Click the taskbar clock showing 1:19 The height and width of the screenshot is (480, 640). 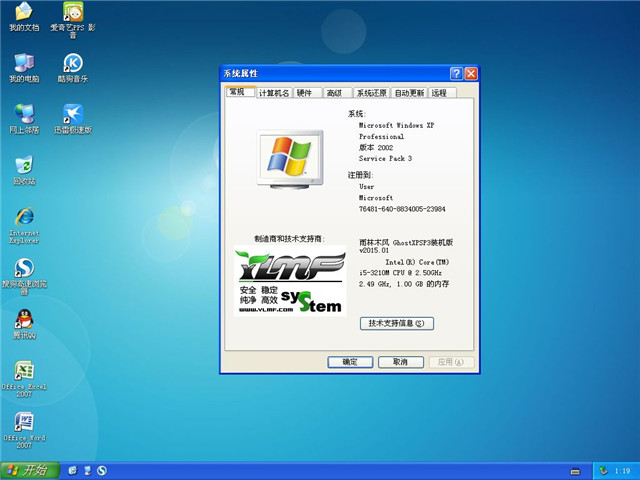tap(622, 471)
